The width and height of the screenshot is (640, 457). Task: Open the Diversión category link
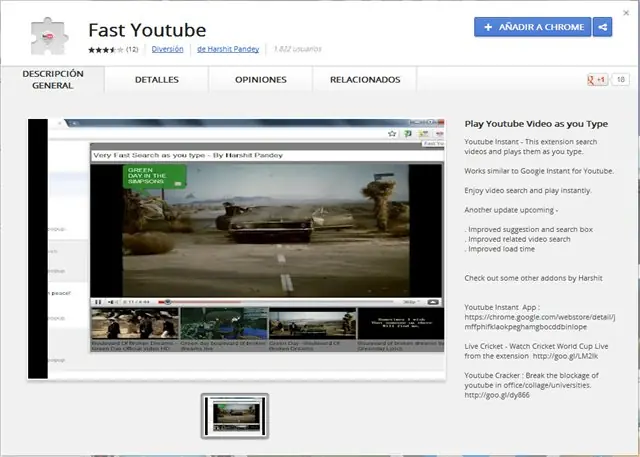167,49
